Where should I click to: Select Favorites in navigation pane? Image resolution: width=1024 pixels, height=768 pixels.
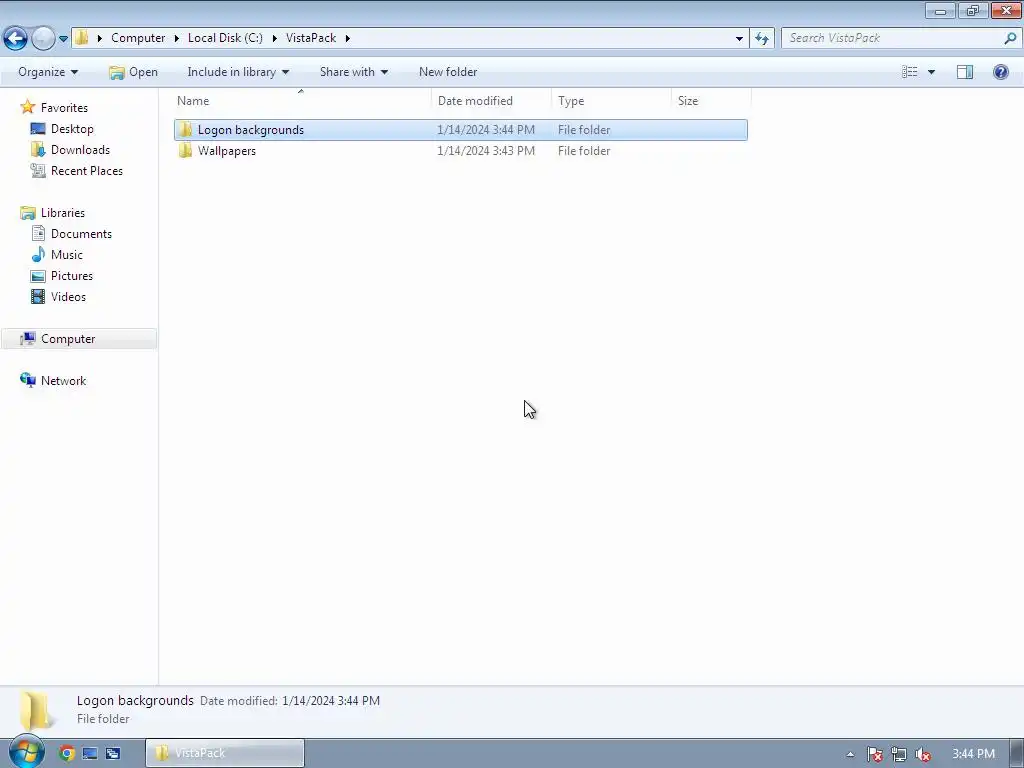click(64, 108)
